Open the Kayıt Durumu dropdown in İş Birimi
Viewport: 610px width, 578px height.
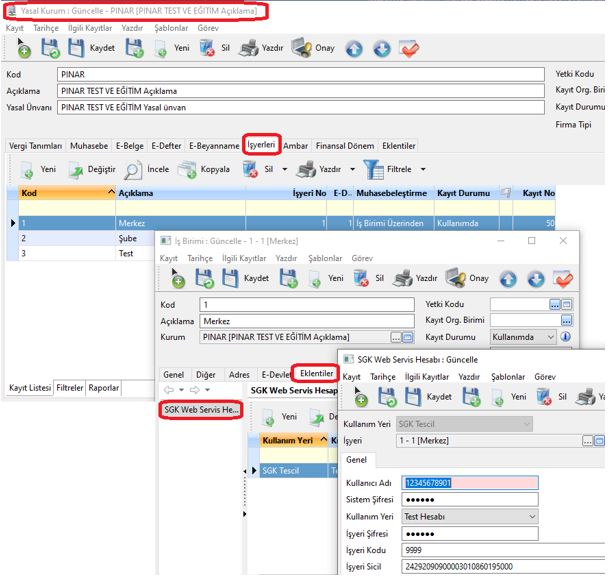point(549,338)
